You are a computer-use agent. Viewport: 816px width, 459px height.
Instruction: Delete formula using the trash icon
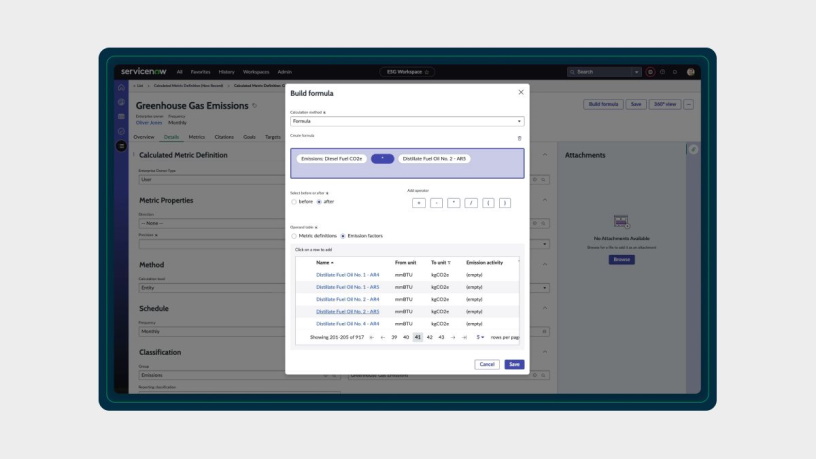point(518,138)
